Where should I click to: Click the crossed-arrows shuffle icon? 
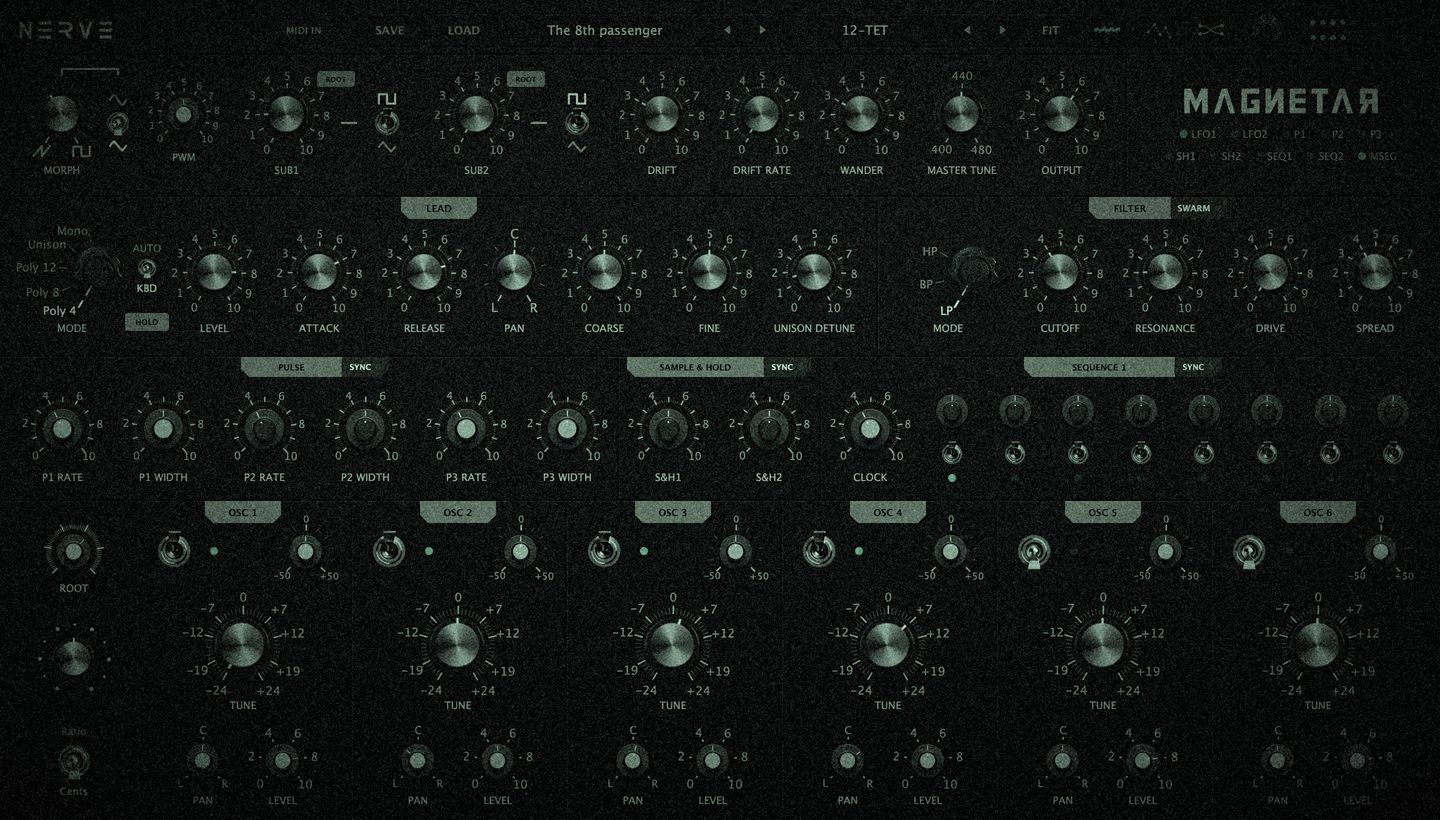point(1211,30)
